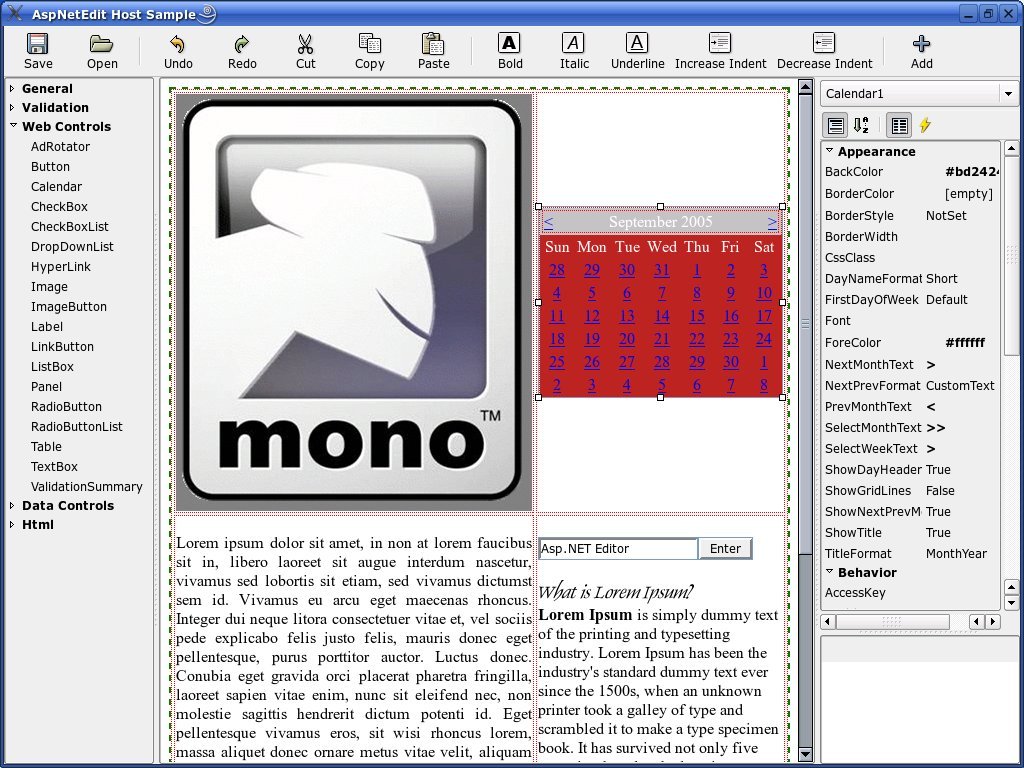Undo the last action
1024x768 pixels.
178,44
